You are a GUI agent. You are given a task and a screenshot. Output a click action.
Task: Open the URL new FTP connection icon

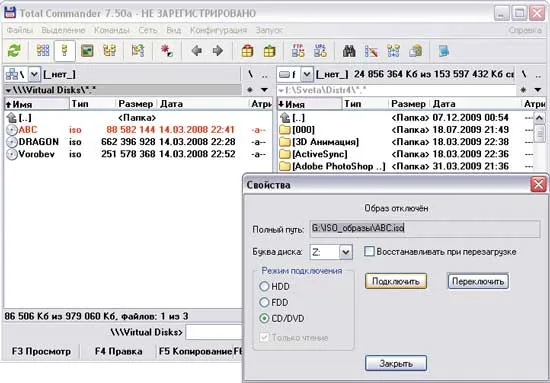click(321, 51)
